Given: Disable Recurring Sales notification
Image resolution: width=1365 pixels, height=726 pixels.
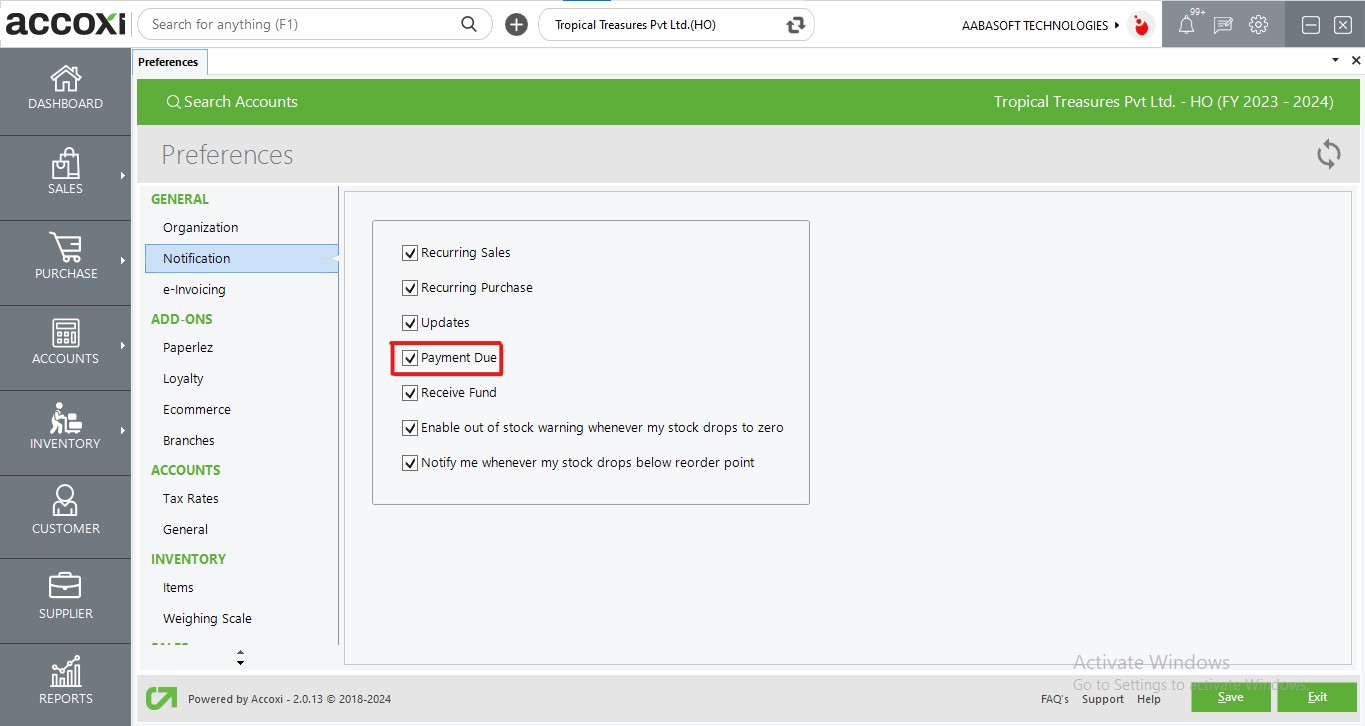Looking at the screenshot, I should [x=410, y=253].
